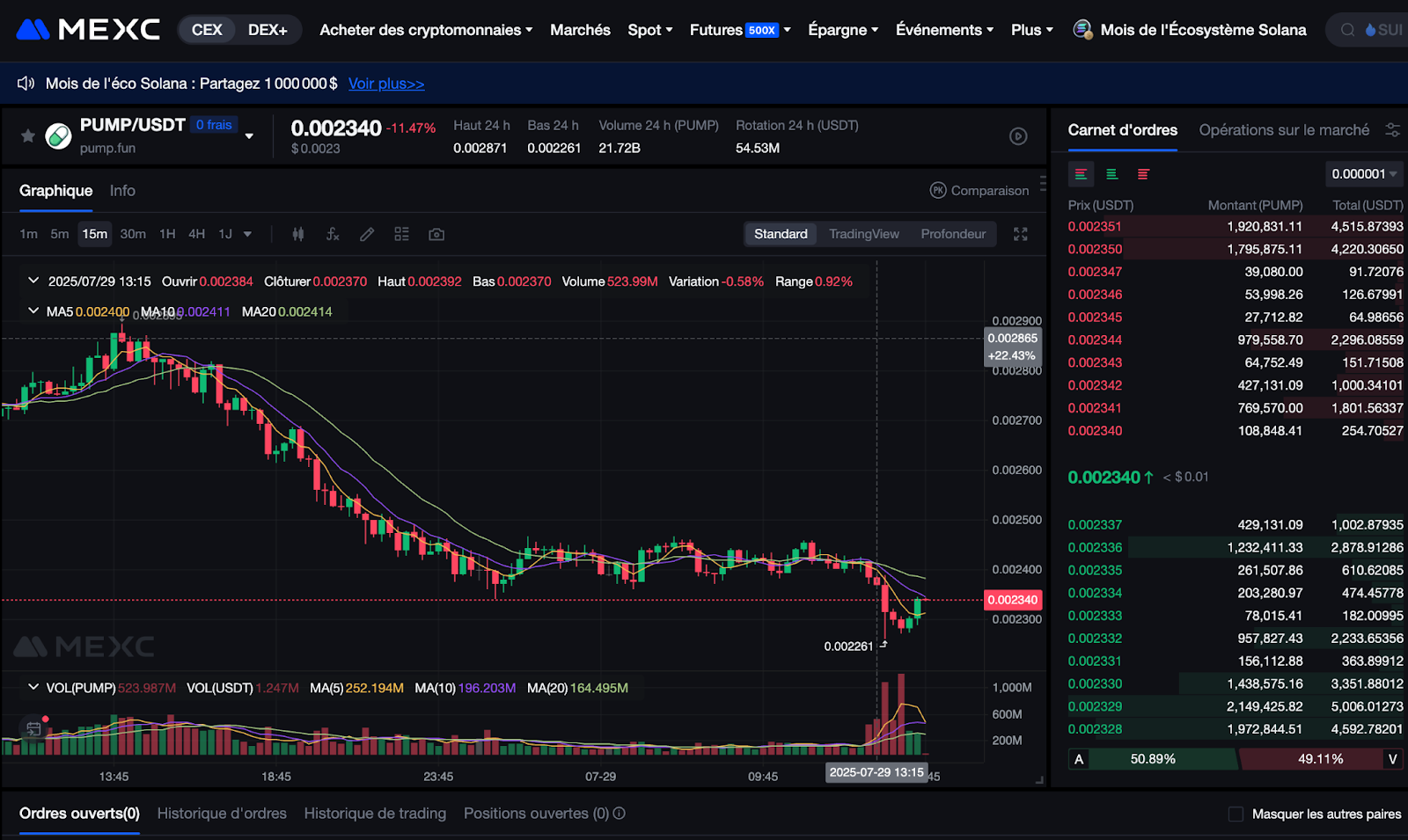1408x840 pixels.
Task: Open Mois de l'Écosystème Solana link
Action: point(1203,30)
